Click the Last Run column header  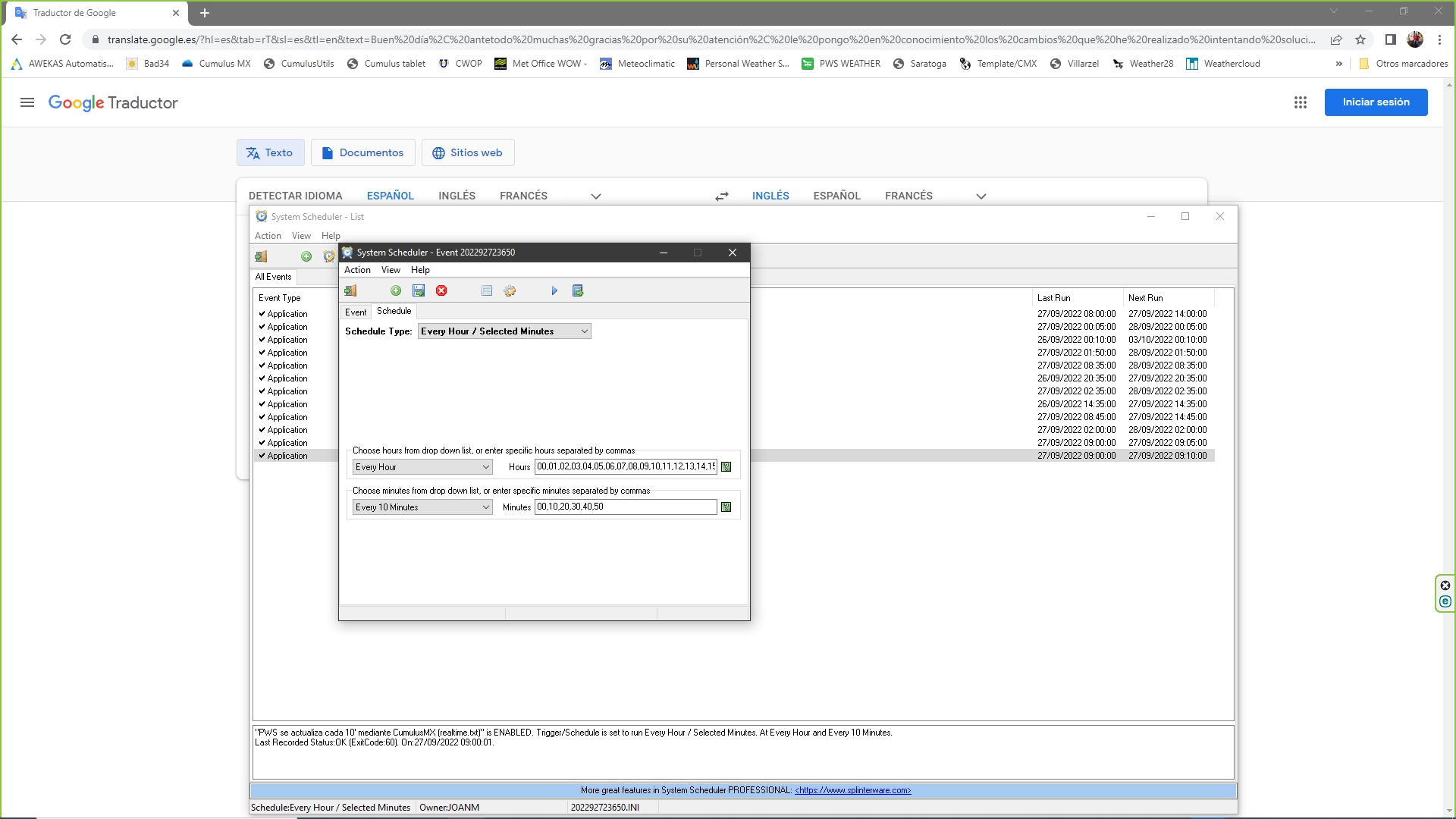tap(1077, 298)
